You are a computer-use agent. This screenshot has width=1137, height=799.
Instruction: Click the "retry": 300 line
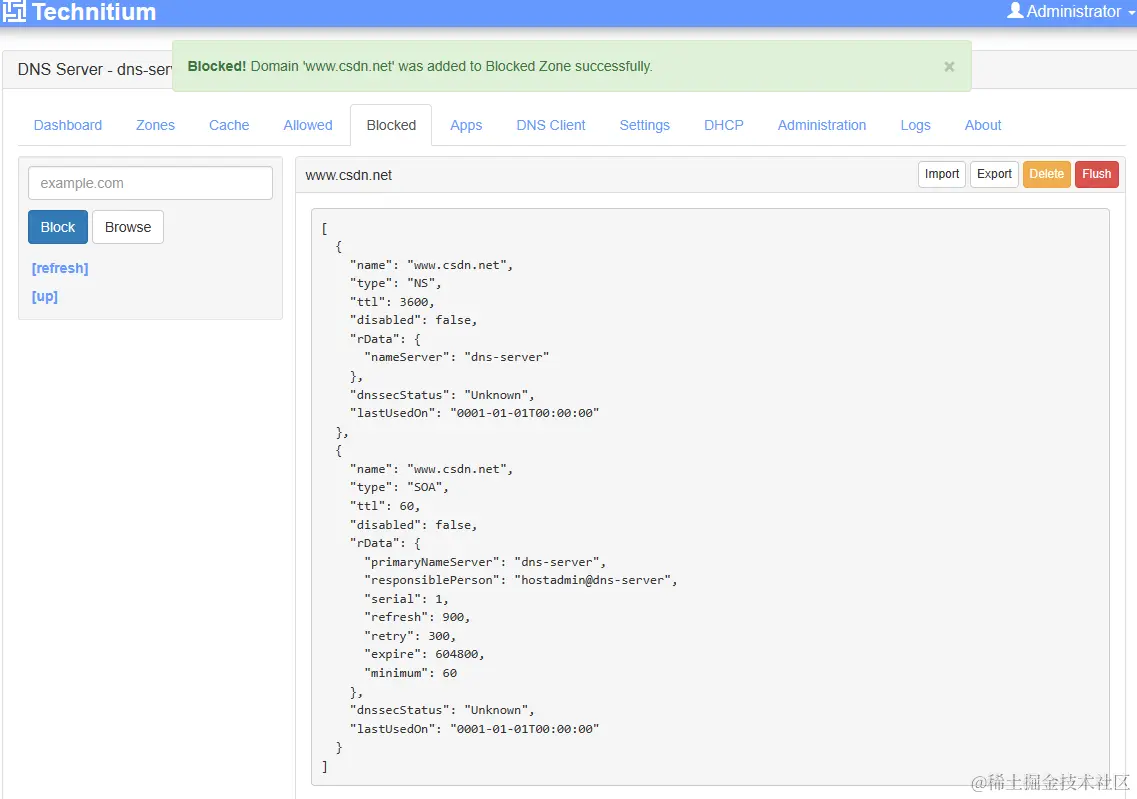coord(410,636)
